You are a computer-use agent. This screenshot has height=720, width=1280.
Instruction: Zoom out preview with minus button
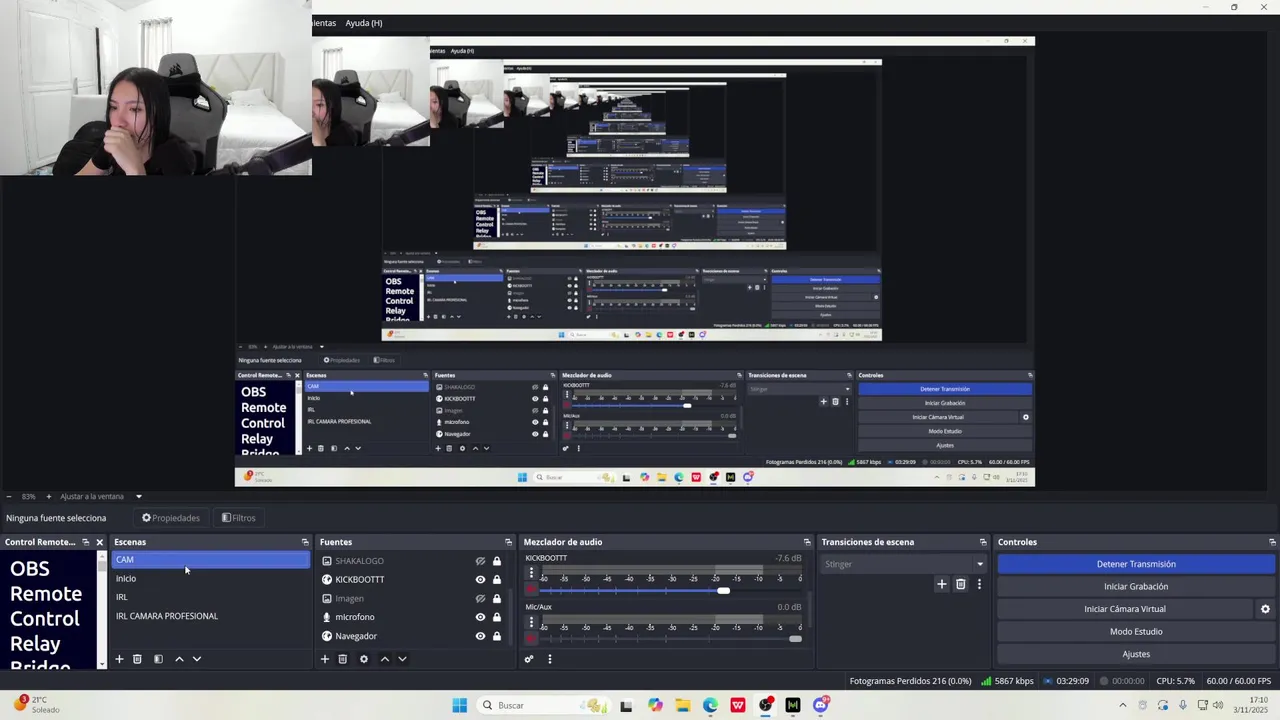point(9,496)
